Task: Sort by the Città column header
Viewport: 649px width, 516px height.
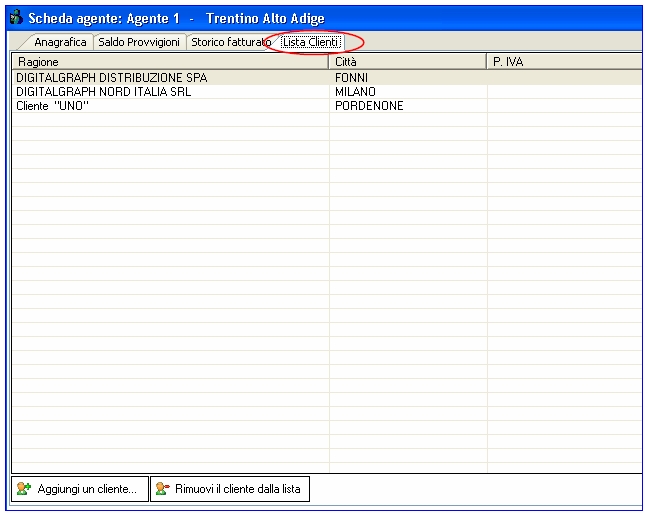Action: 408,62
